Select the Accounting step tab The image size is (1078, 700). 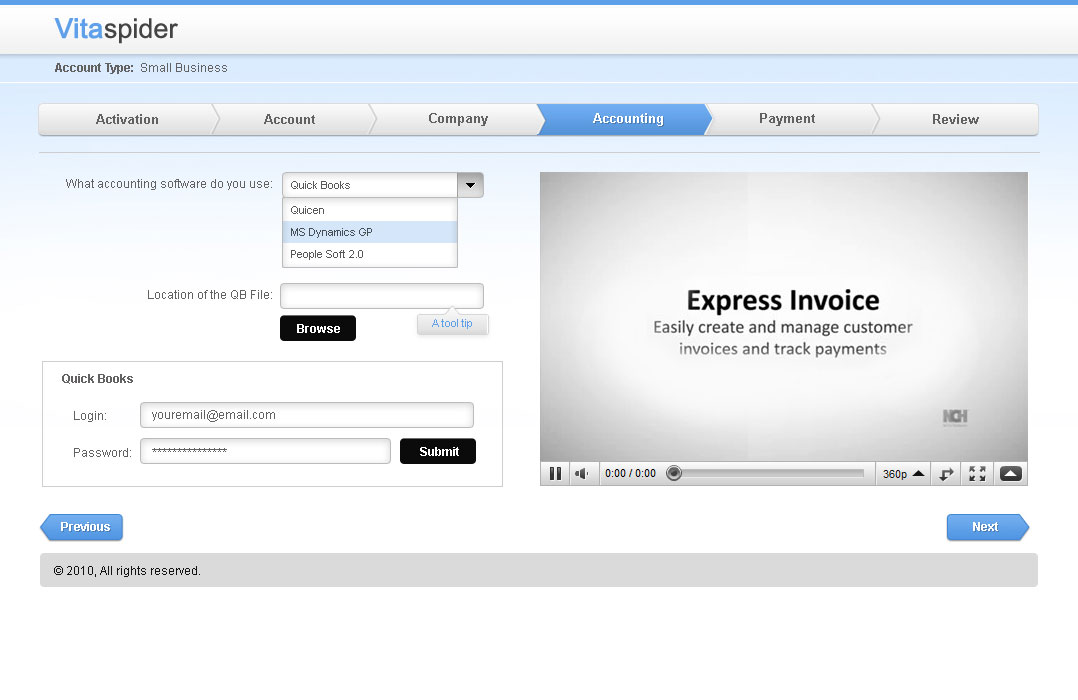[x=628, y=119]
